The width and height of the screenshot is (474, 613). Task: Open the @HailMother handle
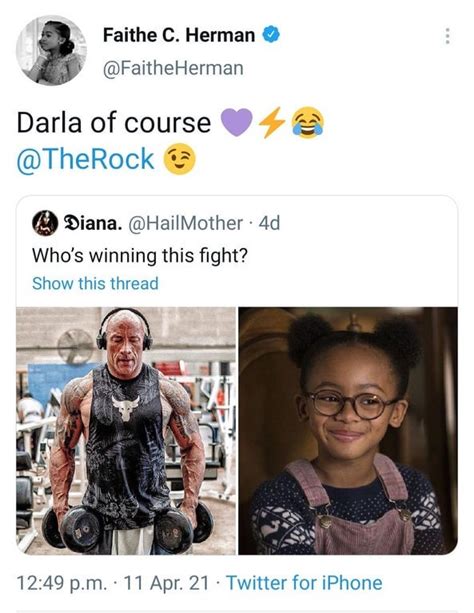(186, 223)
